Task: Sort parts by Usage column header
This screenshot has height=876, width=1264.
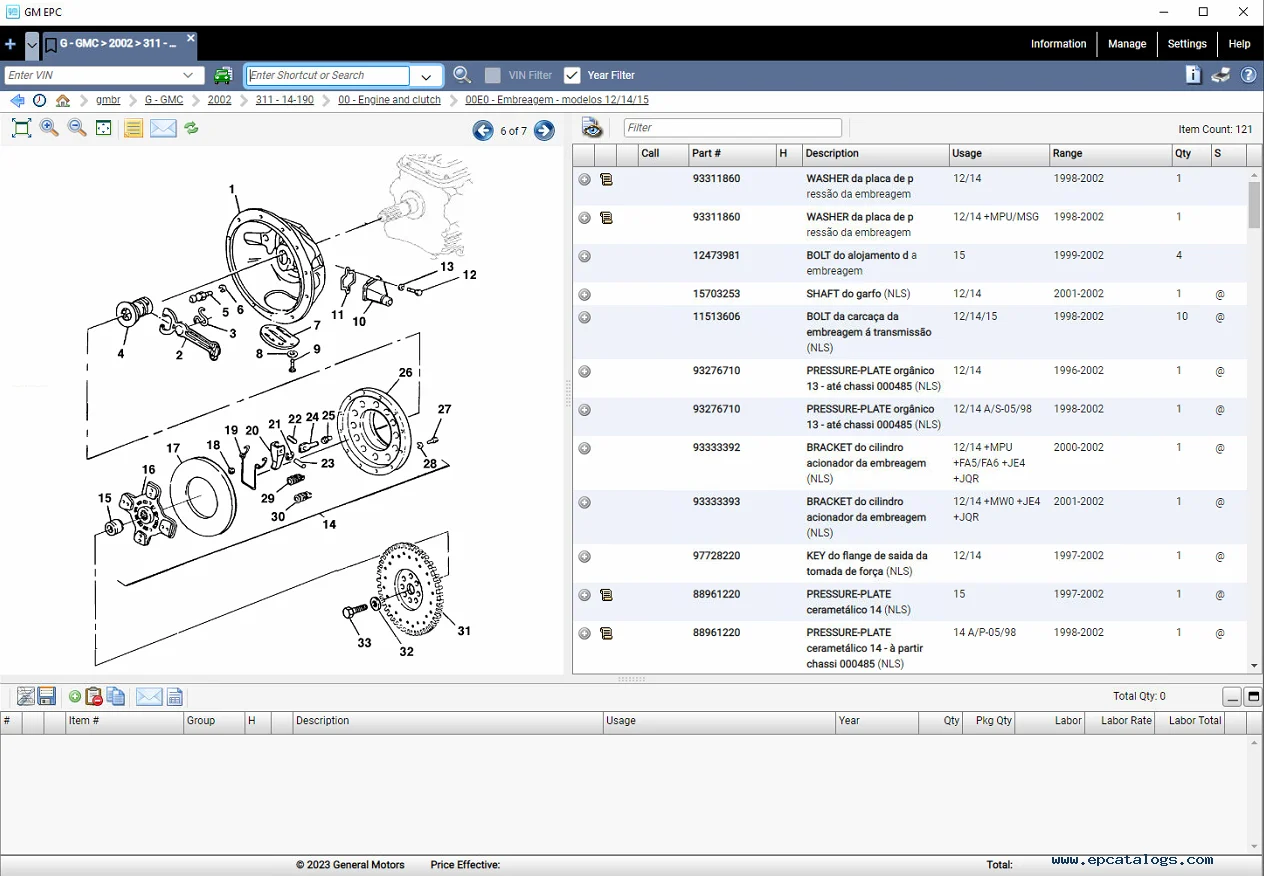Action: (999, 154)
